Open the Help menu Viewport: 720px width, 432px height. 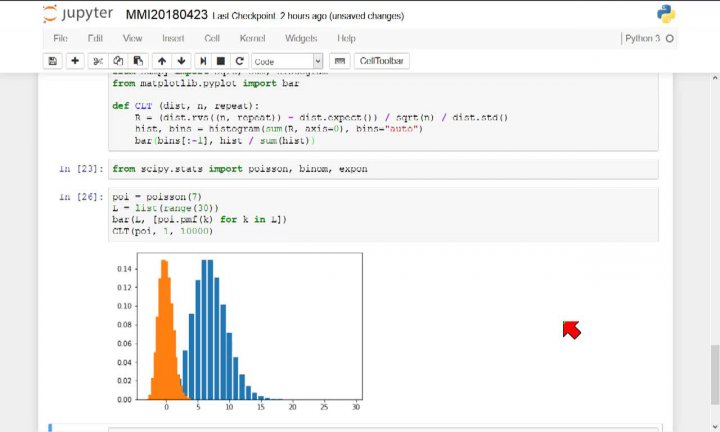click(346, 38)
